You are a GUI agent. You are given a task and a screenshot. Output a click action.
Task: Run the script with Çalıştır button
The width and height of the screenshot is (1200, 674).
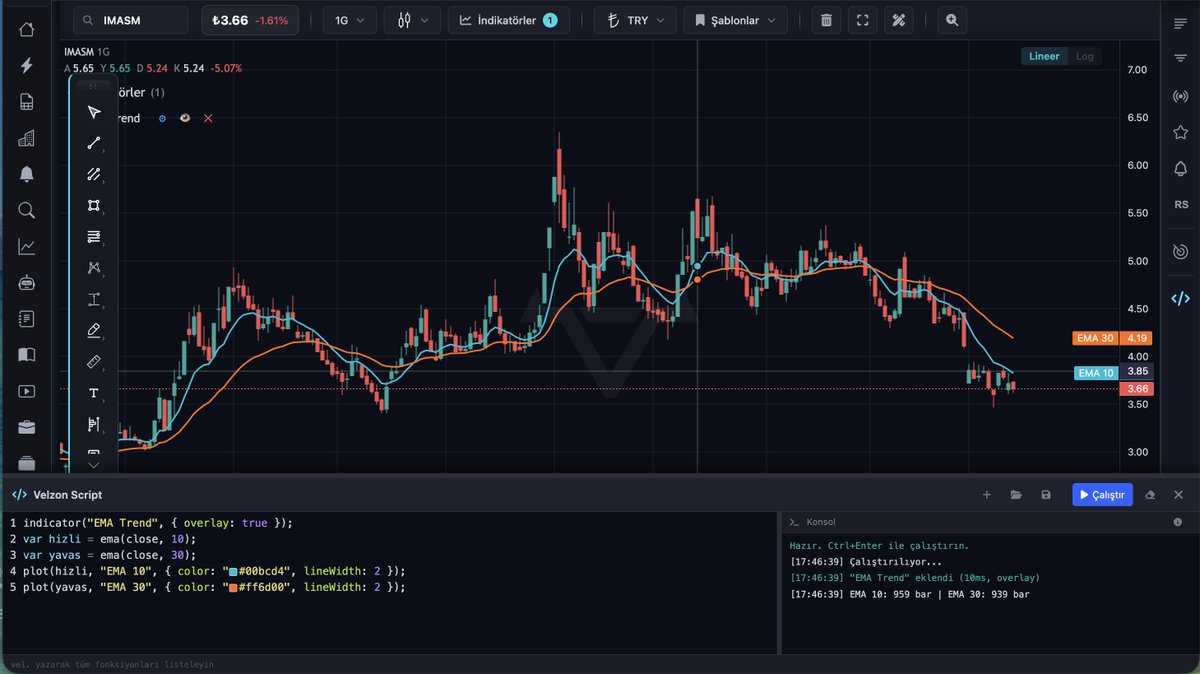(1102, 494)
